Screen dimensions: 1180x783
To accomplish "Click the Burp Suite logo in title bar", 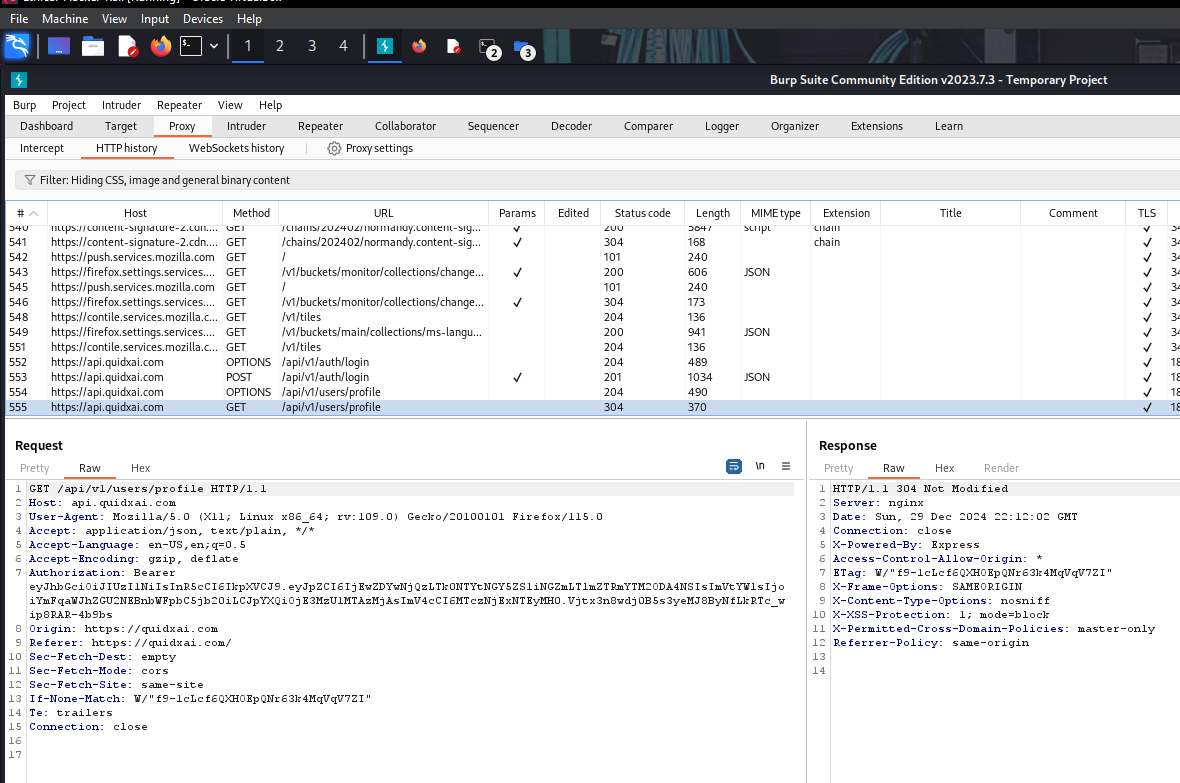I will [19, 80].
